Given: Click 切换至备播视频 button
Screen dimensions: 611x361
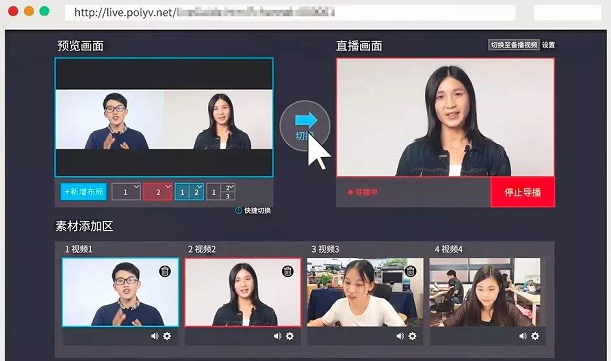Looking at the screenshot, I should pyautogui.click(x=514, y=45).
